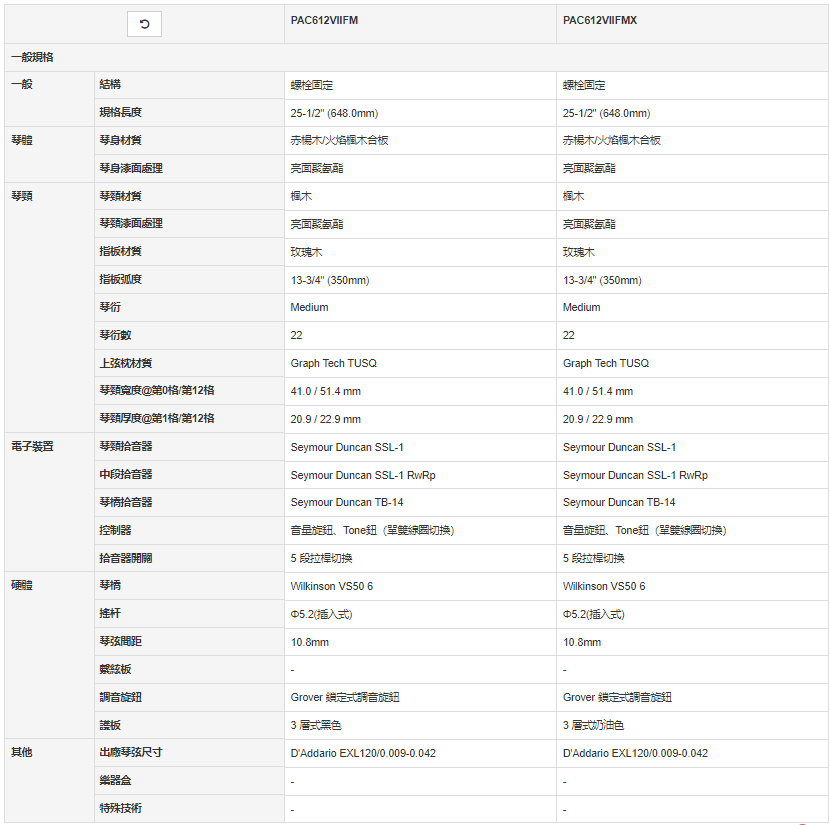This screenshot has width=830, height=825.
Task: Click 20.9 / 22.9 mm under PAC612VIIFM
Action: pos(326,420)
